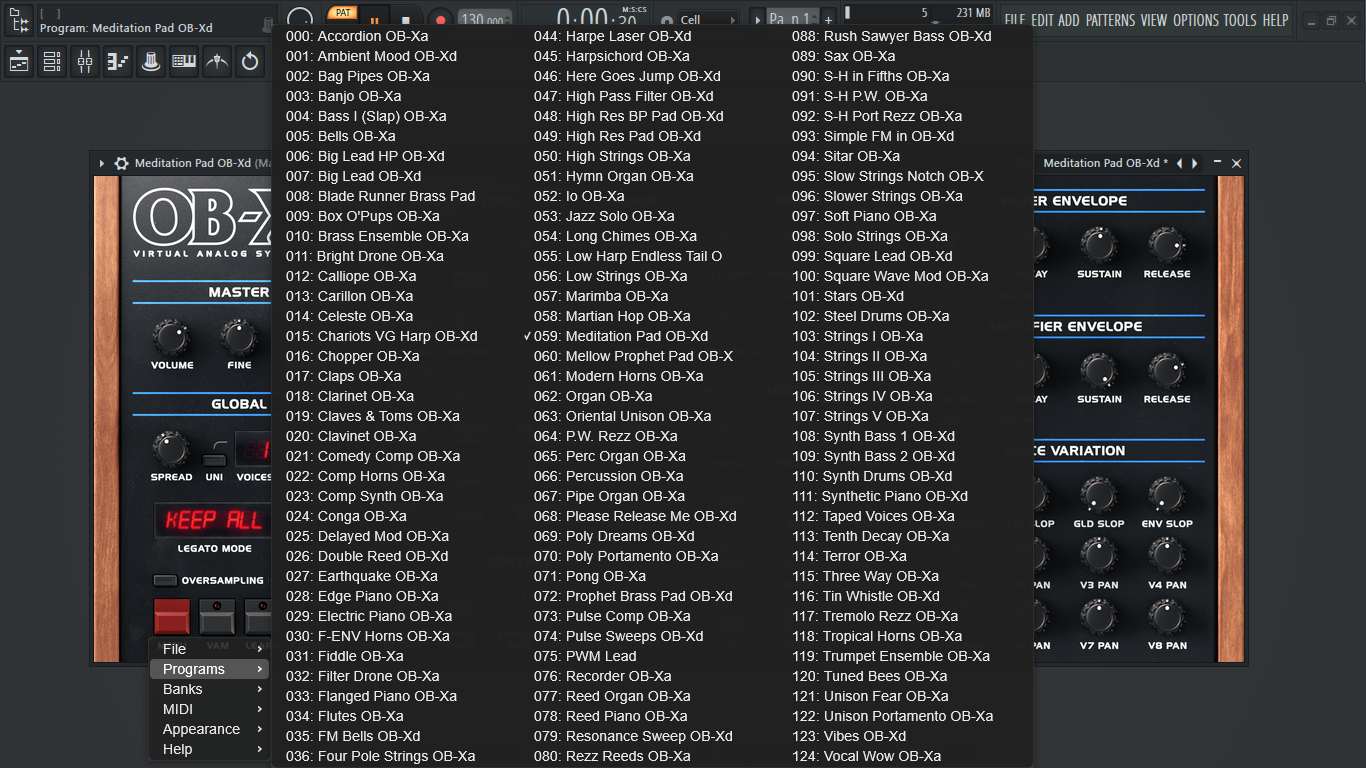Image resolution: width=1366 pixels, height=768 pixels.
Task: Open the Playlist view icon
Action: coord(19,62)
